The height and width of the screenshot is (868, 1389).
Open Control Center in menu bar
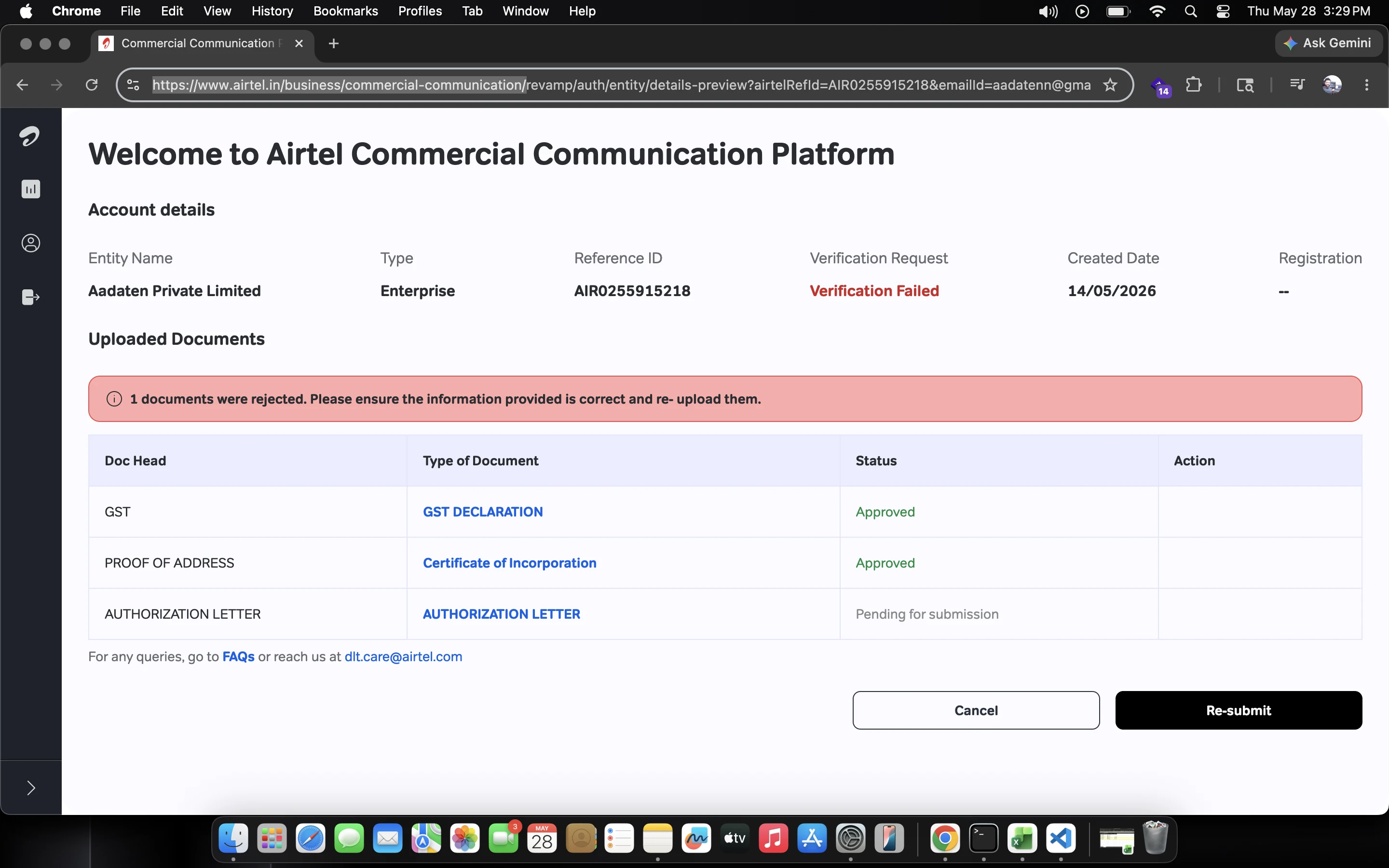pyautogui.click(x=1223, y=12)
